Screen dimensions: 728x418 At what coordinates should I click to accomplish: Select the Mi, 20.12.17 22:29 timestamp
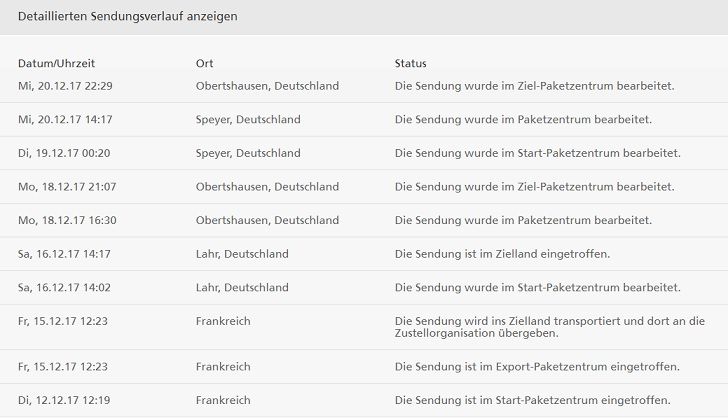pos(65,86)
